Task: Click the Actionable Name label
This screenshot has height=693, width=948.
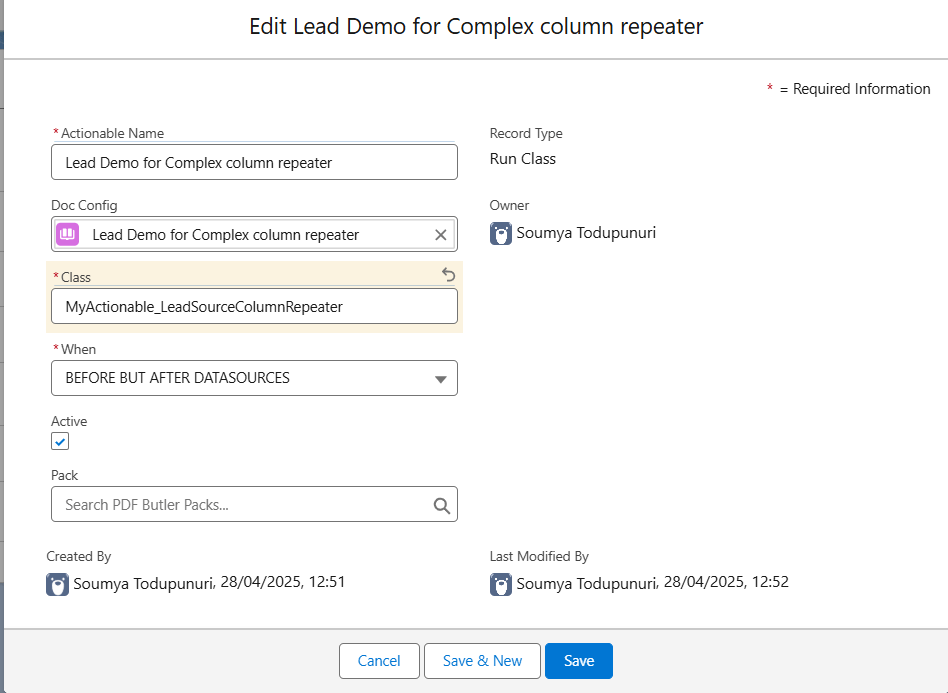Action: [x=112, y=133]
